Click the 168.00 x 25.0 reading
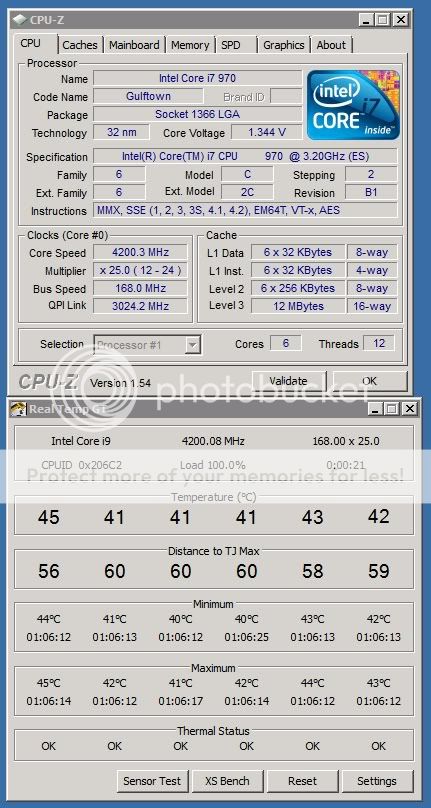431x808 pixels. click(x=346, y=441)
